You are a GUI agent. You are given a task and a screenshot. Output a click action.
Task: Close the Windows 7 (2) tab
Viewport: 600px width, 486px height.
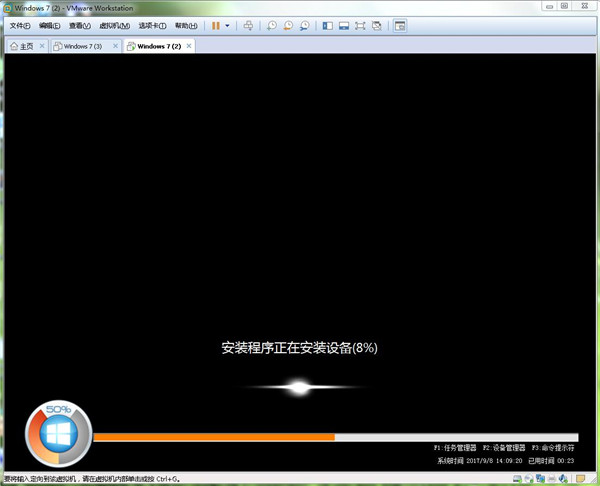tap(189, 46)
